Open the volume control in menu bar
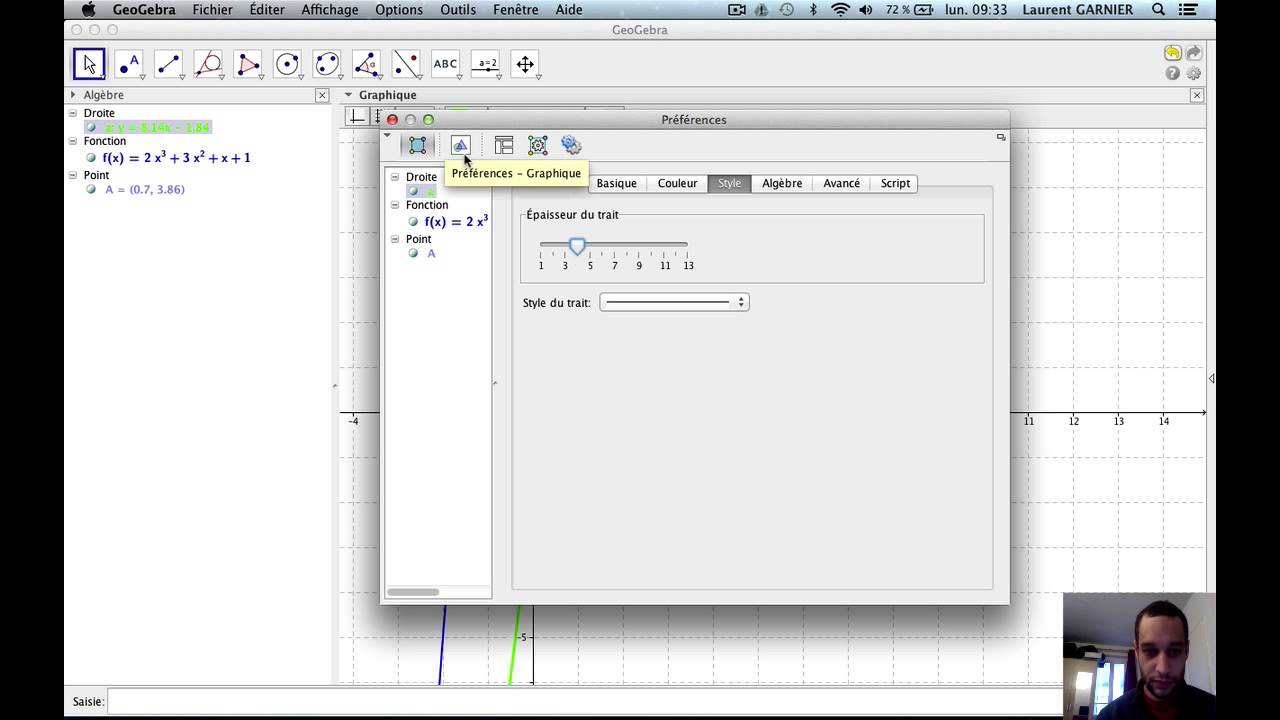Screen dimensions: 1280x720 (866, 10)
